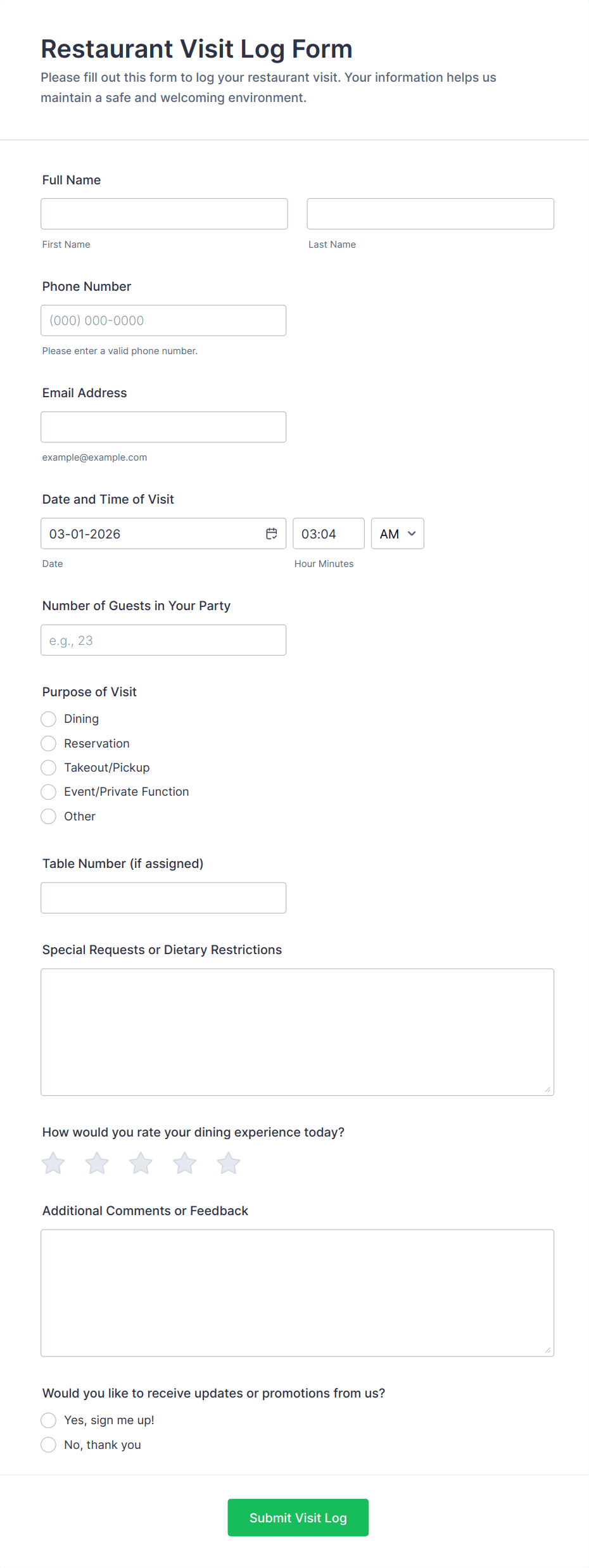Viewport: 589px width, 1568px height.
Task: Focus the Email Address field
Action: pos(163,427)
